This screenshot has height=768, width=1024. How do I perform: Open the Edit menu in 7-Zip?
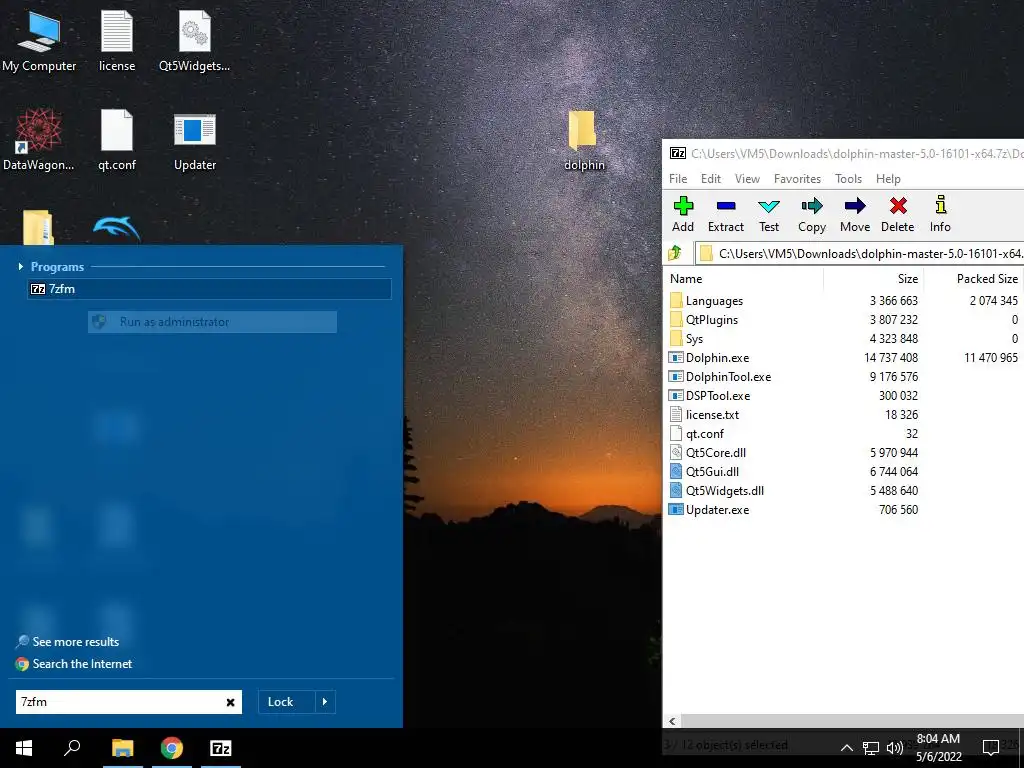(x=711, y=178)
